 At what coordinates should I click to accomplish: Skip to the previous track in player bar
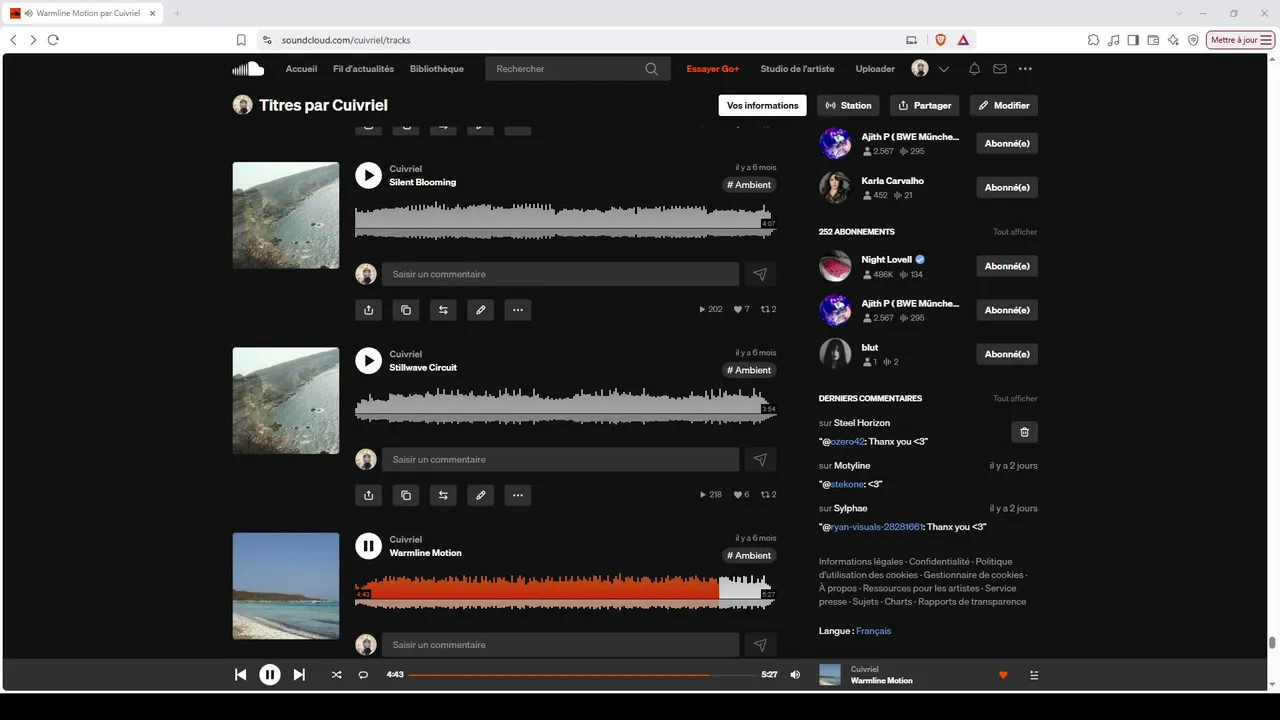point(240,675)
